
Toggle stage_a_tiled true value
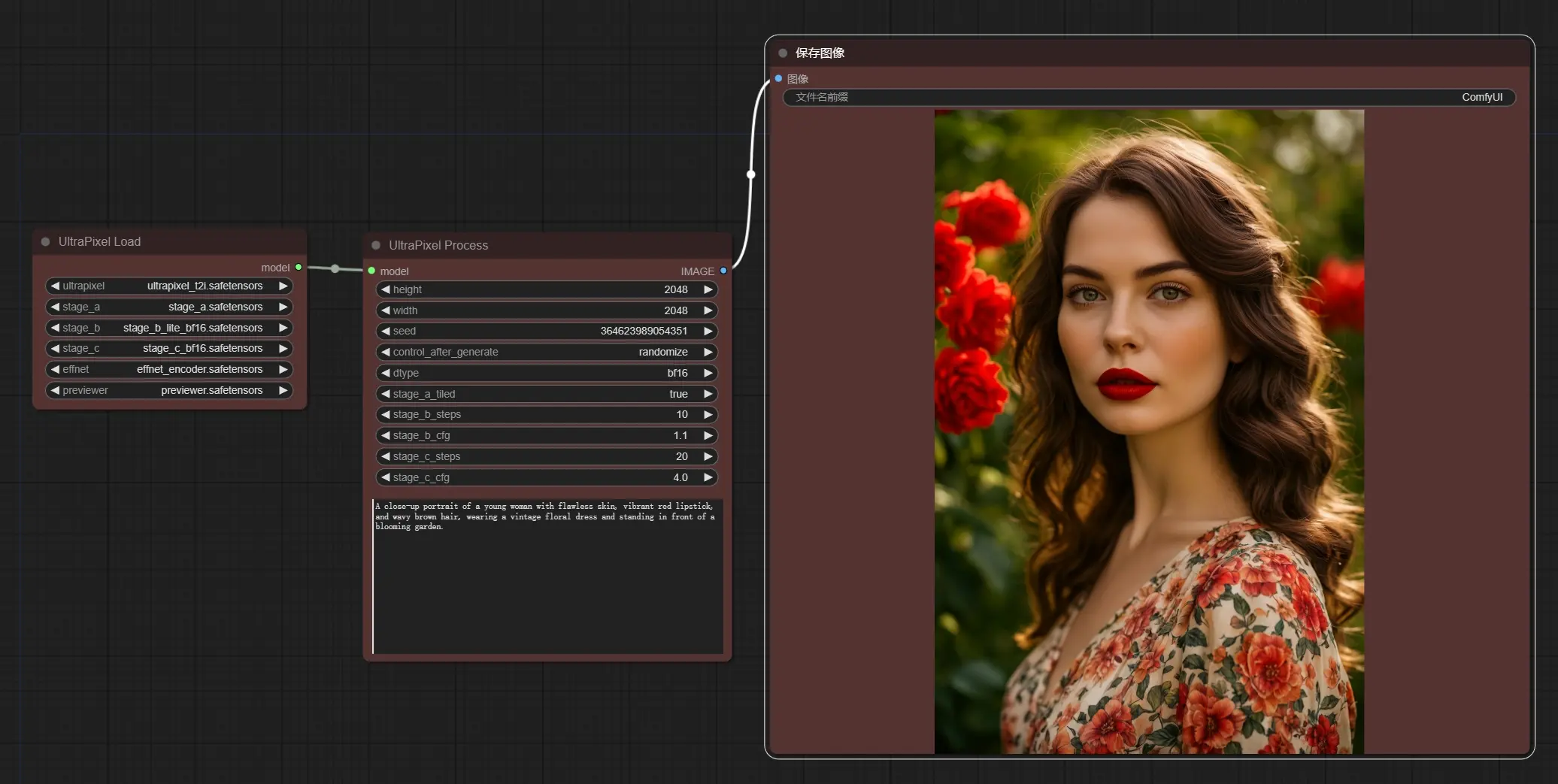click(x=678, y=394)
